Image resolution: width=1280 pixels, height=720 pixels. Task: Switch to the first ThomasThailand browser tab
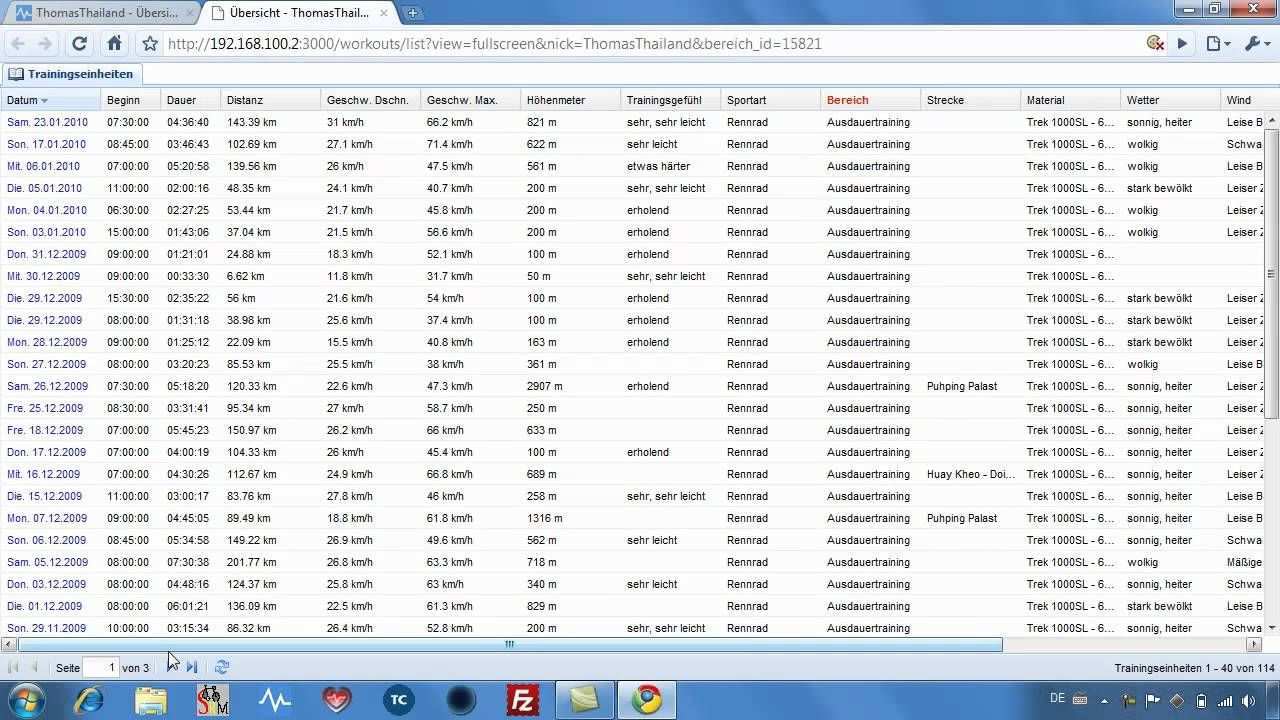coord(100,13)
